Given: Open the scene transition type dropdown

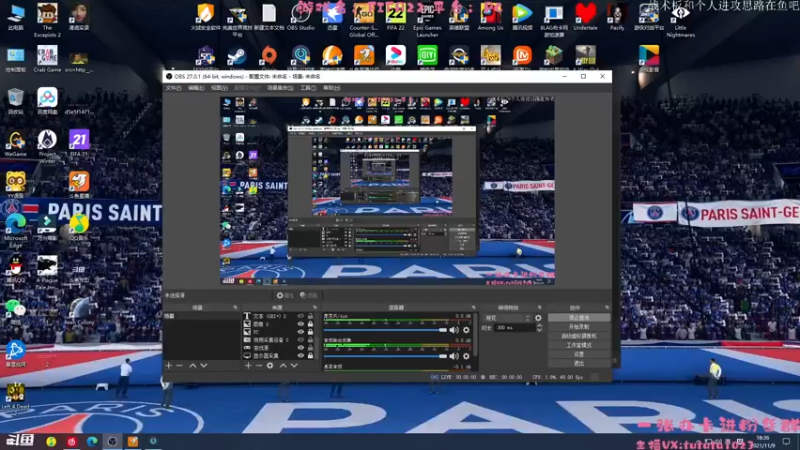Looking at the screenshot, I should [507, 318].
